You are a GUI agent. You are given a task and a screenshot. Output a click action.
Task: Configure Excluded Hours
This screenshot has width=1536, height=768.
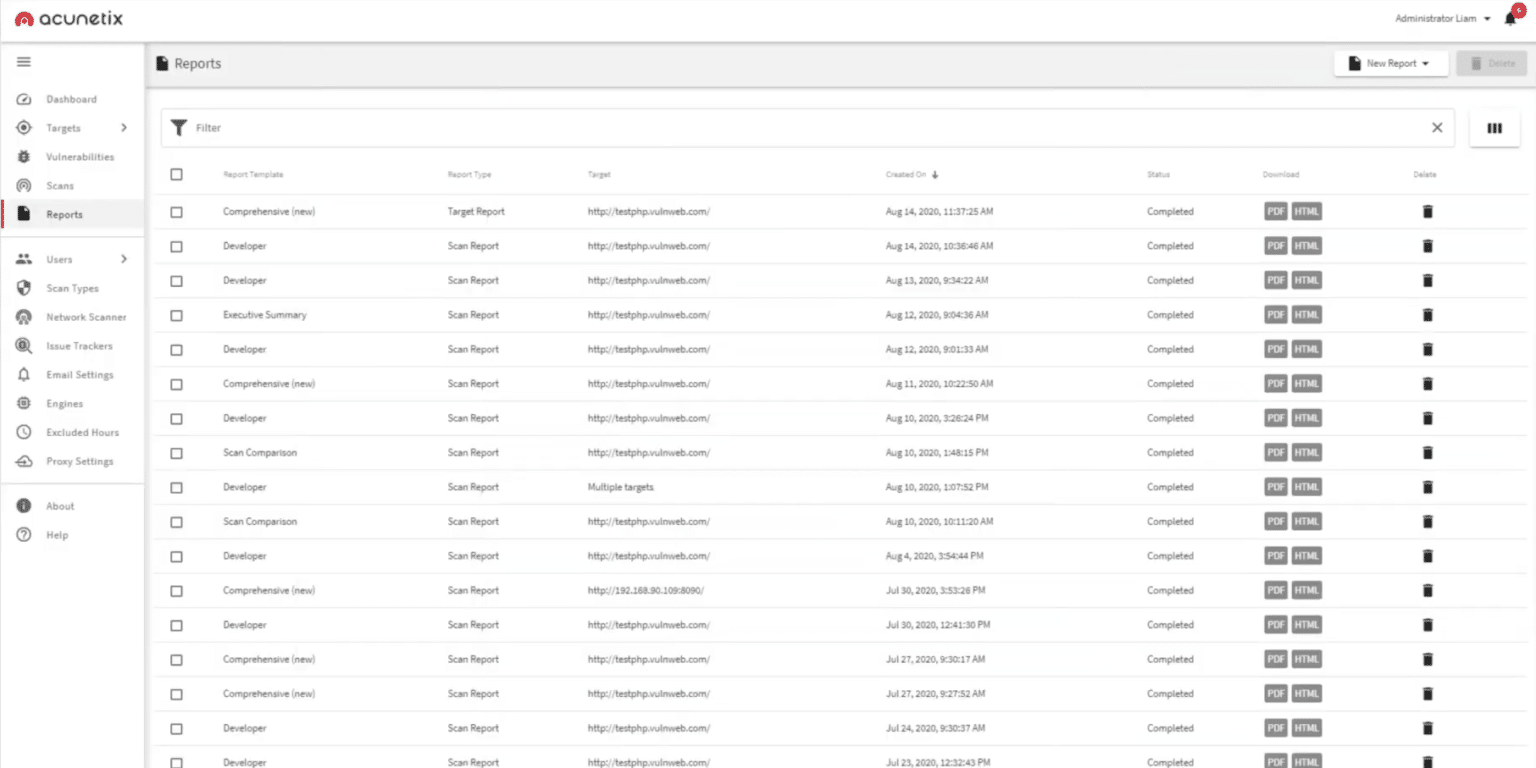[x=83, y=432]
